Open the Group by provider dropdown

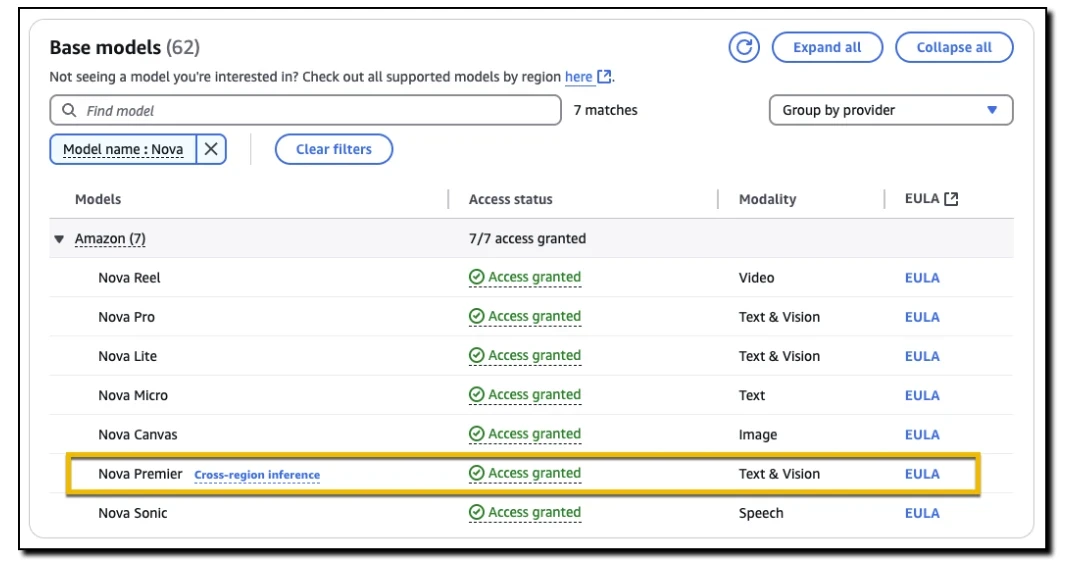point(890,110)
